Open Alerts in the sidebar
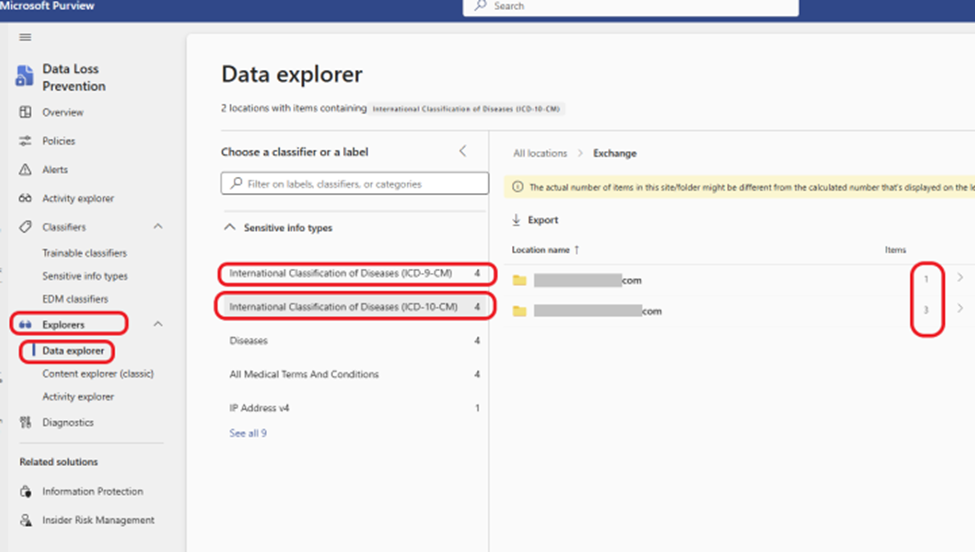The height and width of the screenshot is (552, 975). [x=55, y=170]
